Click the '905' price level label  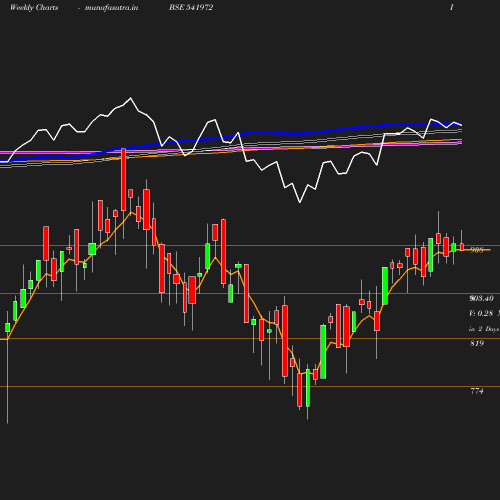(477, 250)
